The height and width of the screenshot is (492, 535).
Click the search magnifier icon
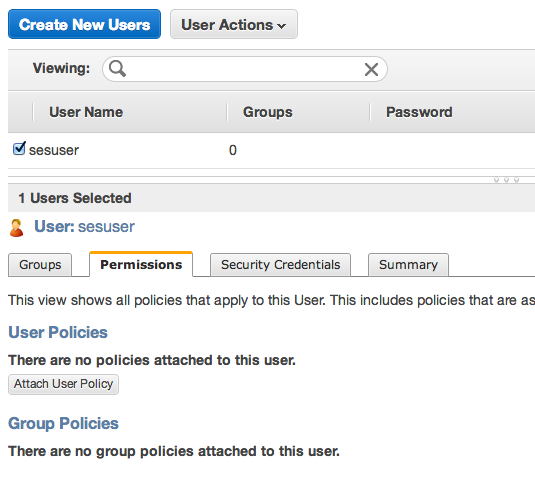pos(117,69)
